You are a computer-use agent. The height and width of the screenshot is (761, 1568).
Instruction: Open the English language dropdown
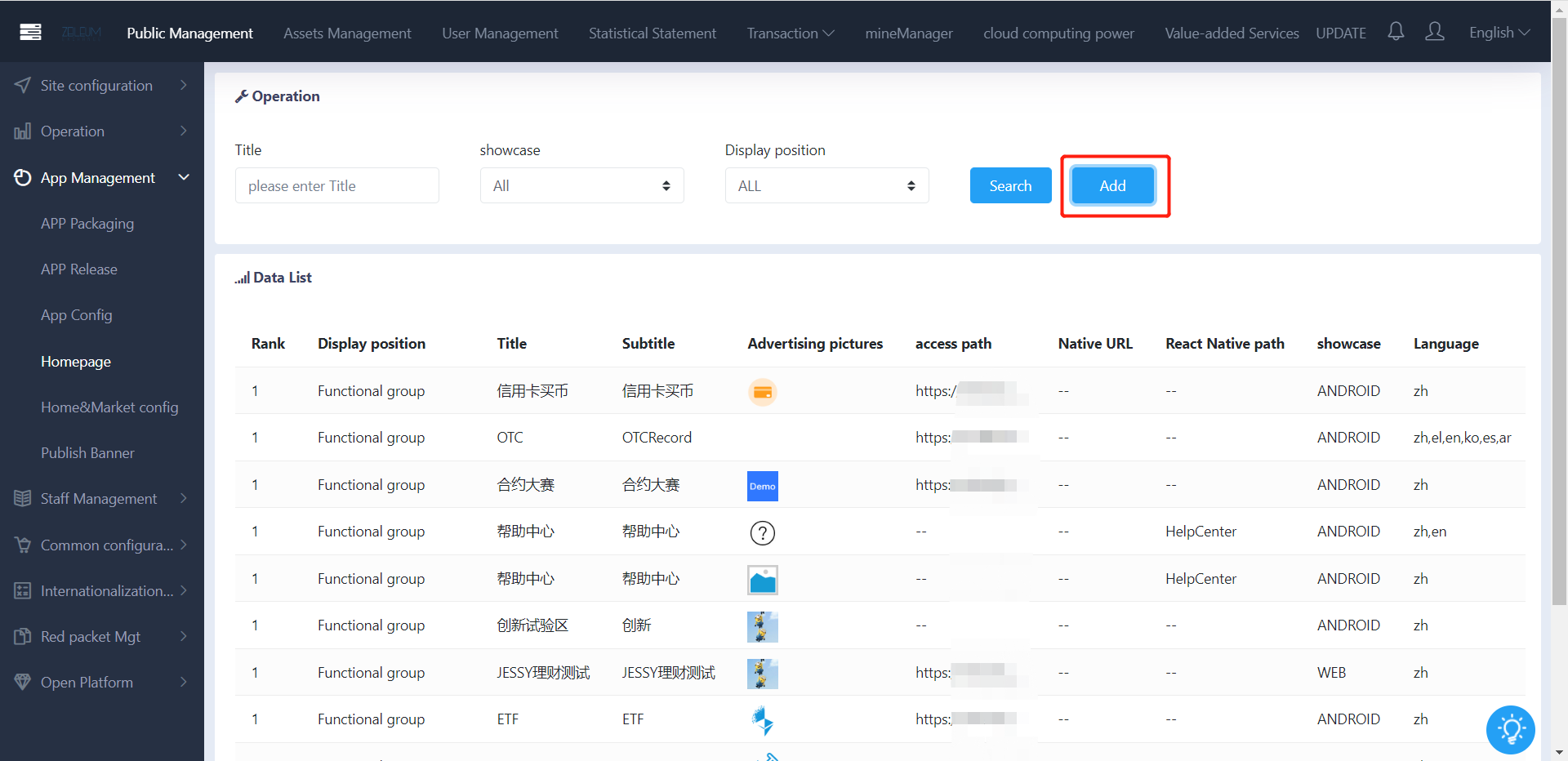click(x=1499, y=33)
